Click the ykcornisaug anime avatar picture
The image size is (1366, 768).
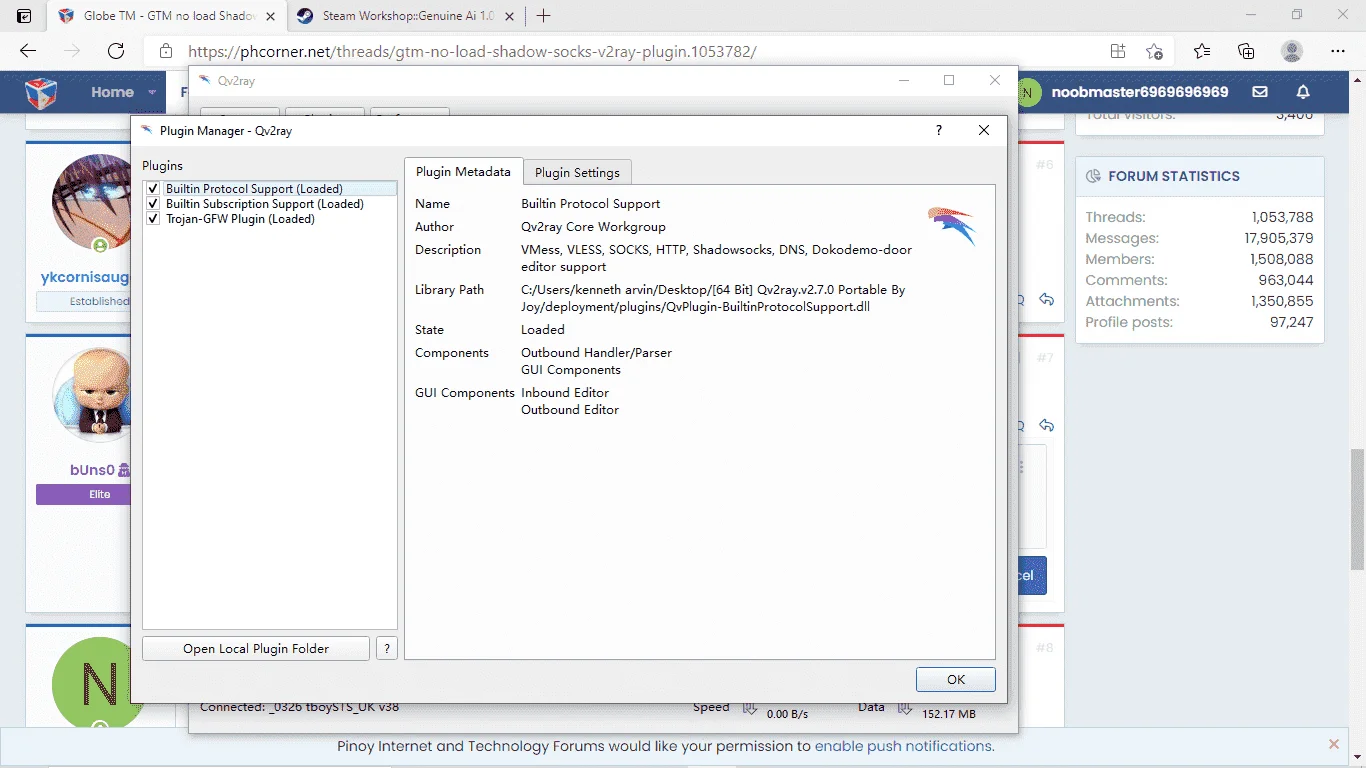[92, 201]
